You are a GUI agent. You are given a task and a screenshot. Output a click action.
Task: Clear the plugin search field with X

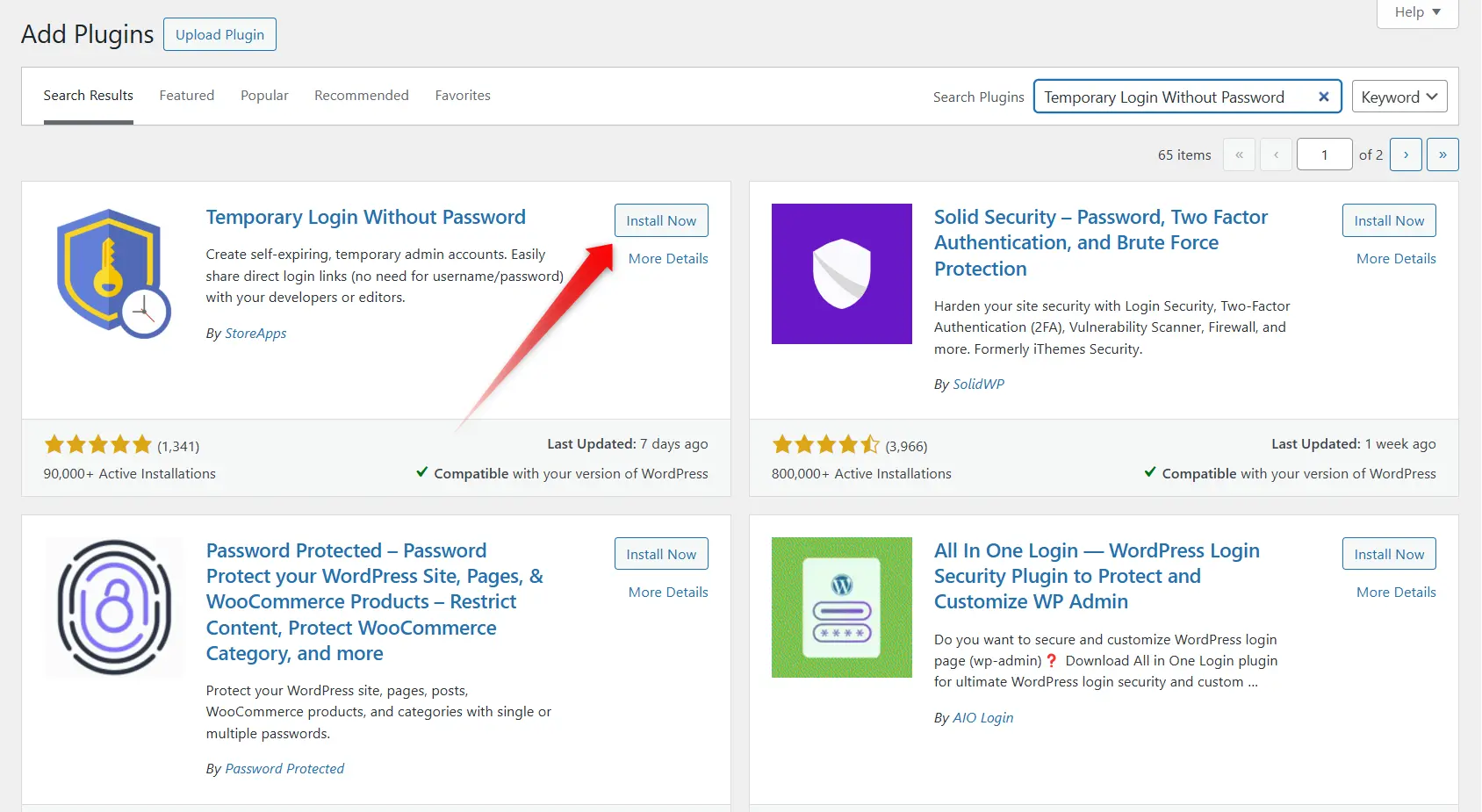[1323, 97]
